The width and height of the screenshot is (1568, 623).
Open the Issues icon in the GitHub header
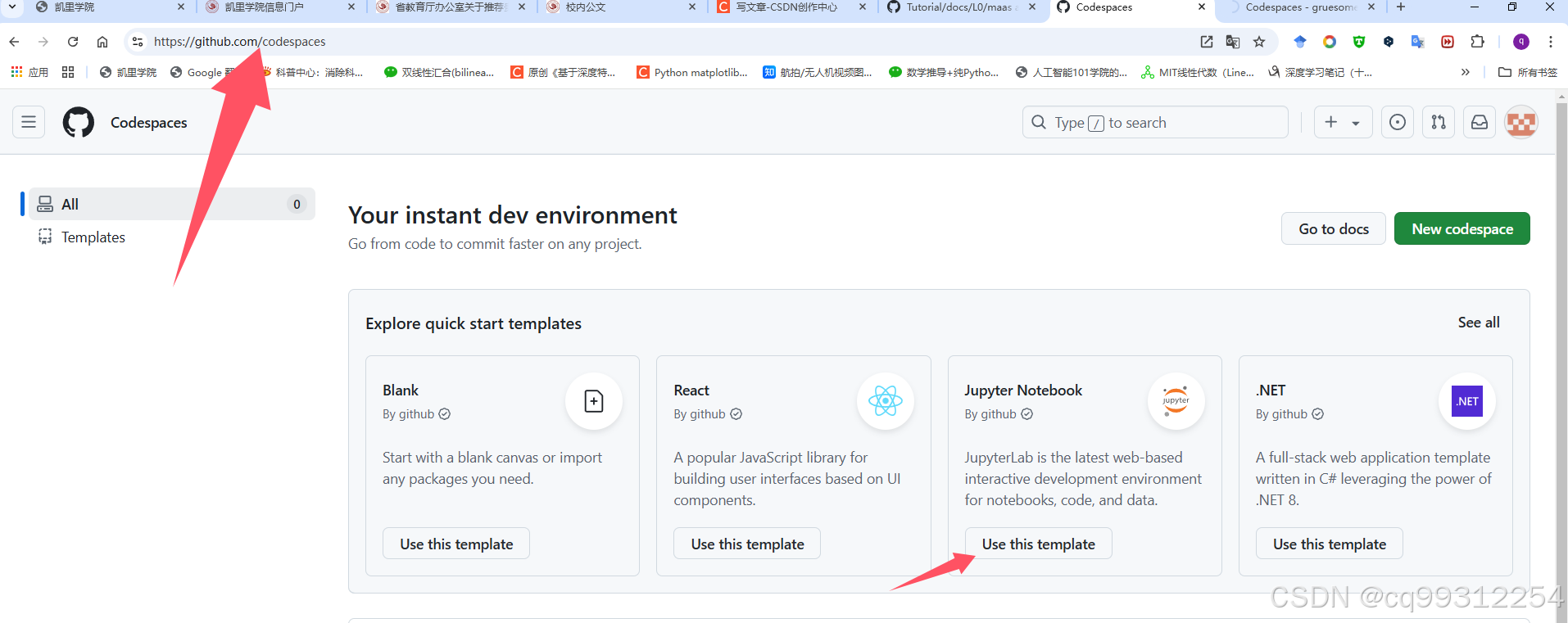tap(1398, 122)
